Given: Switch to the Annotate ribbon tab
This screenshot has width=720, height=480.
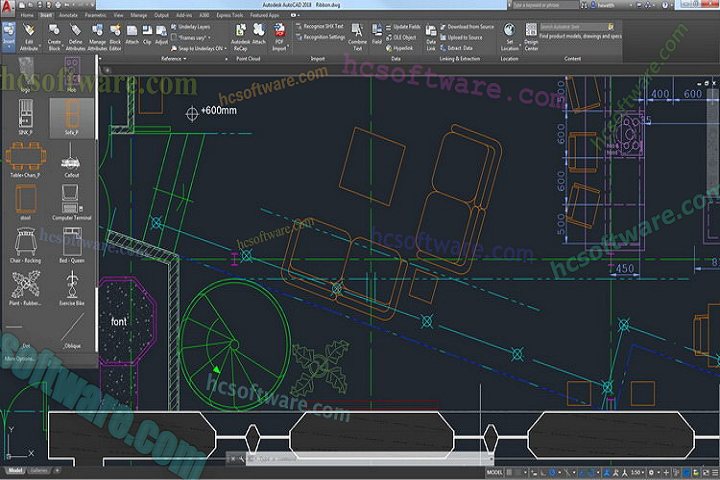Looking at the screenshot, I should click(x=68, y=15).
